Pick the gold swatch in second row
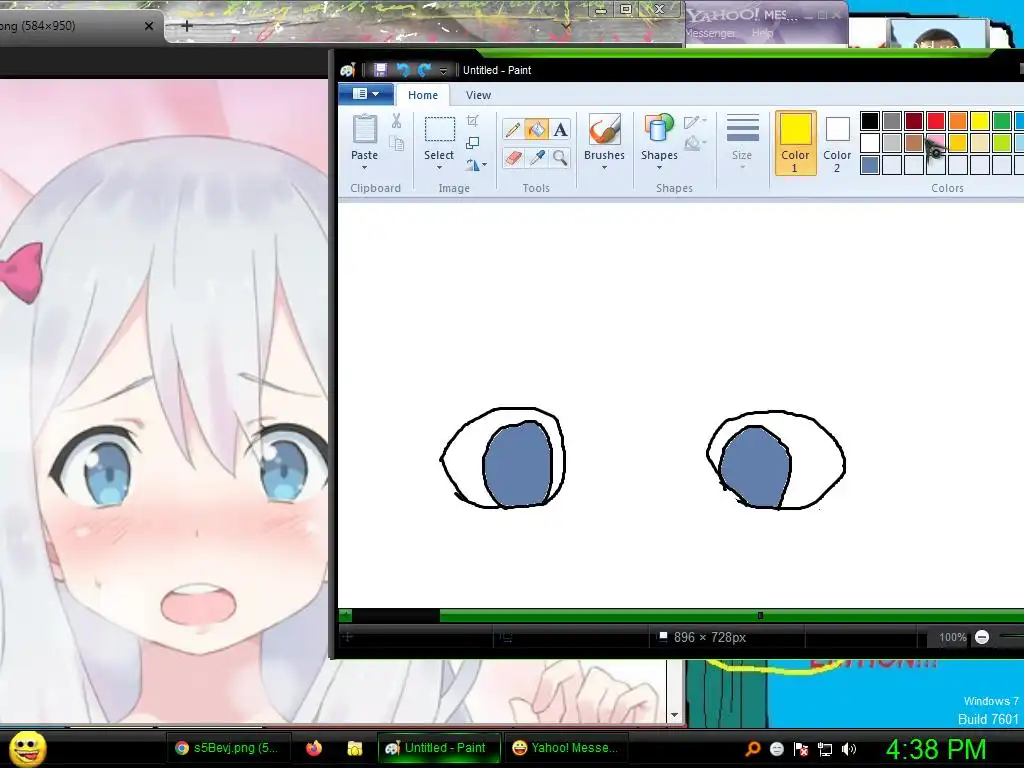1024x768 pixels. (957, 143)
